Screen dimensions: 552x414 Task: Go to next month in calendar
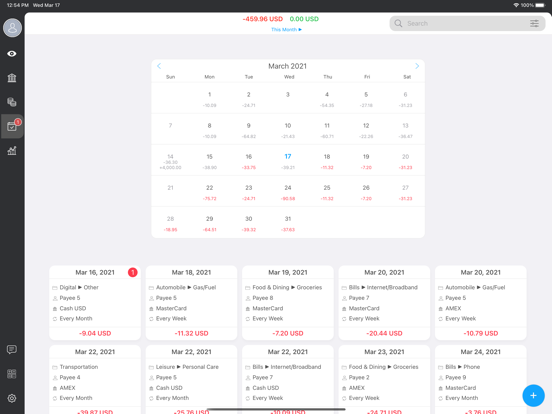[417, 66]
